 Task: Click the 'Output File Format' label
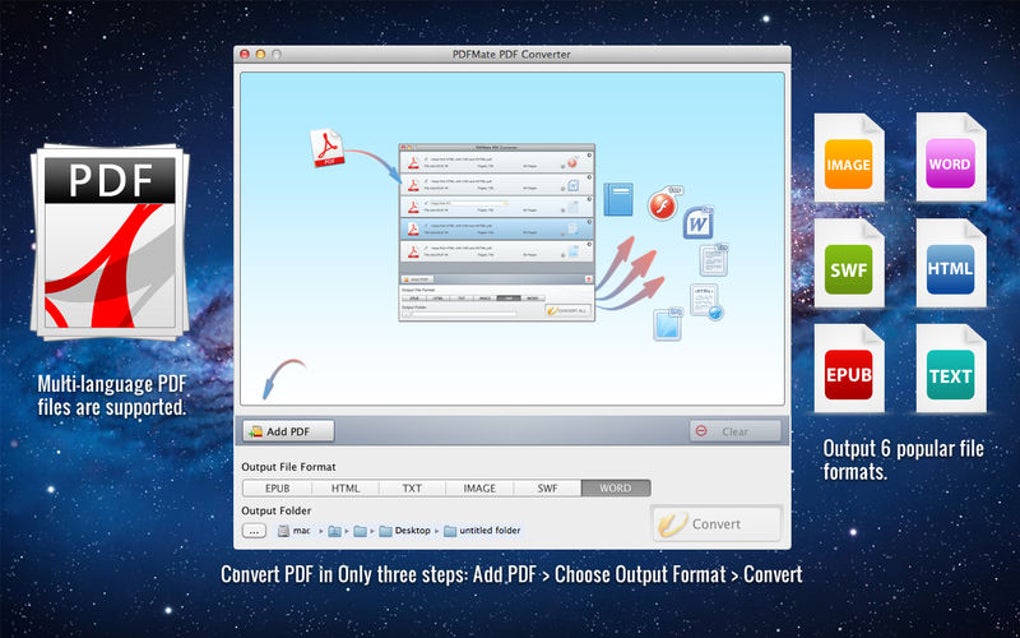288,467
